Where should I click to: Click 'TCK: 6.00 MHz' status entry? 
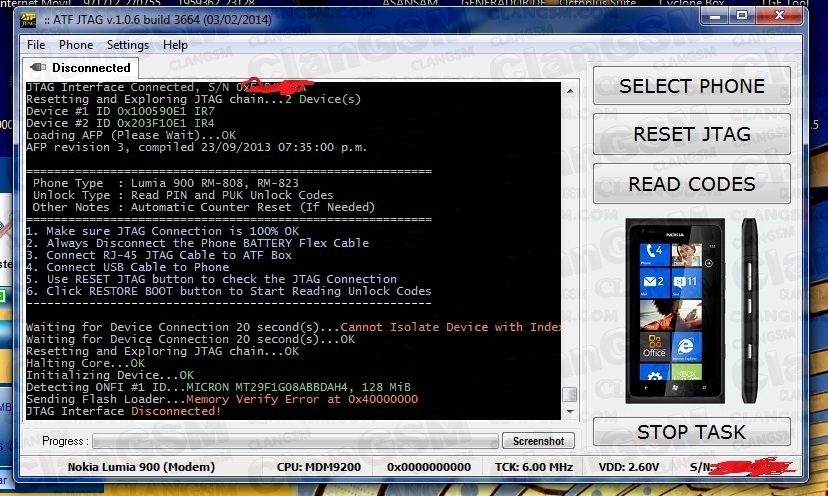pos(533,467)
